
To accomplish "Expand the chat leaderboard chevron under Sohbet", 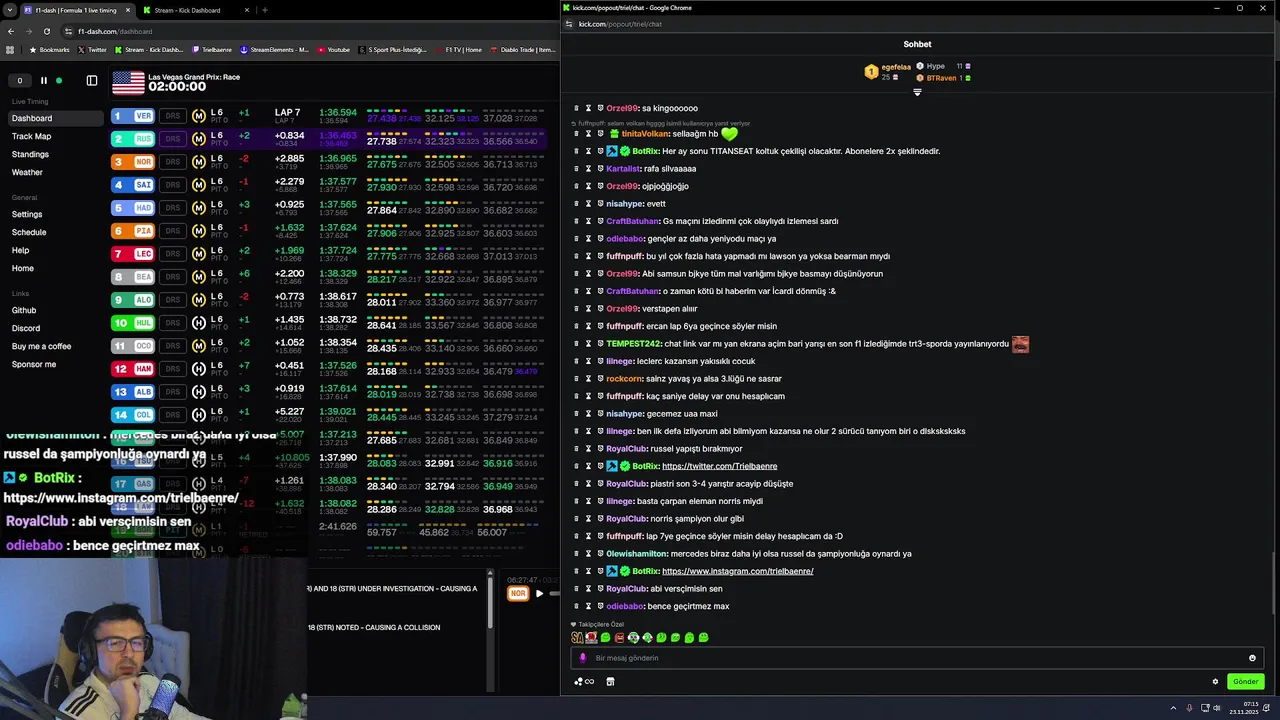I will tap(917, 92).
